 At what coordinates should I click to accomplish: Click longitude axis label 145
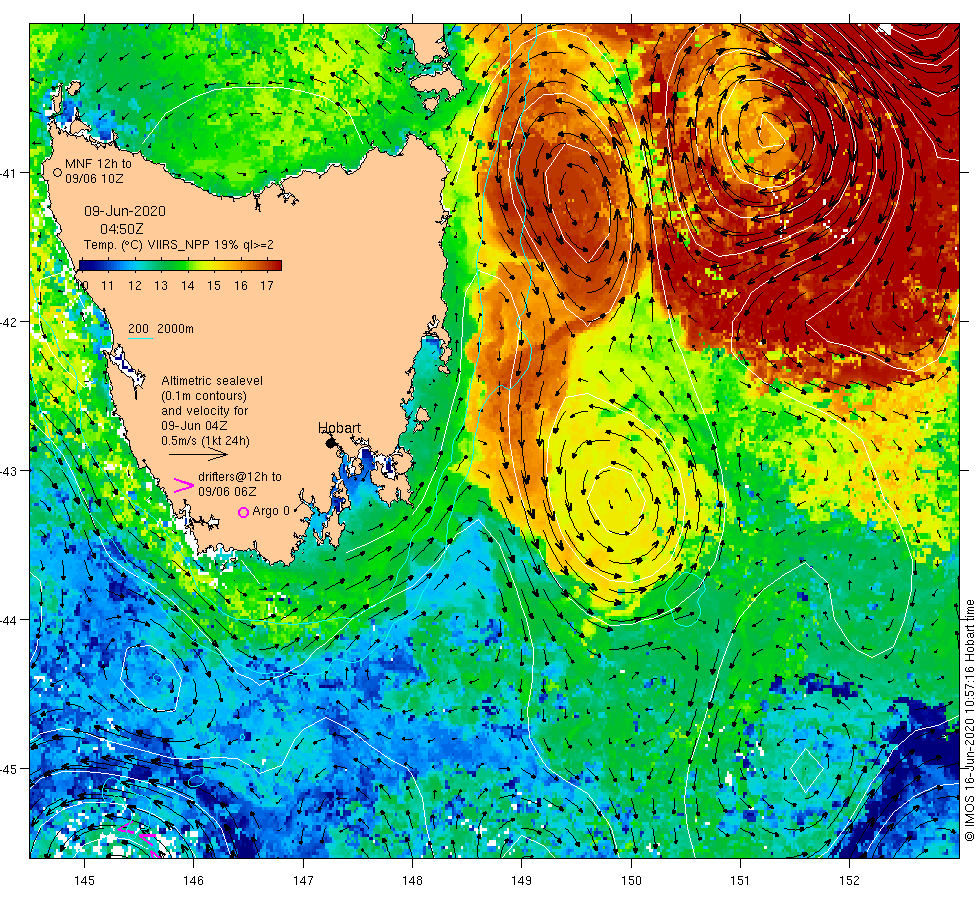[x=84, y=881]
